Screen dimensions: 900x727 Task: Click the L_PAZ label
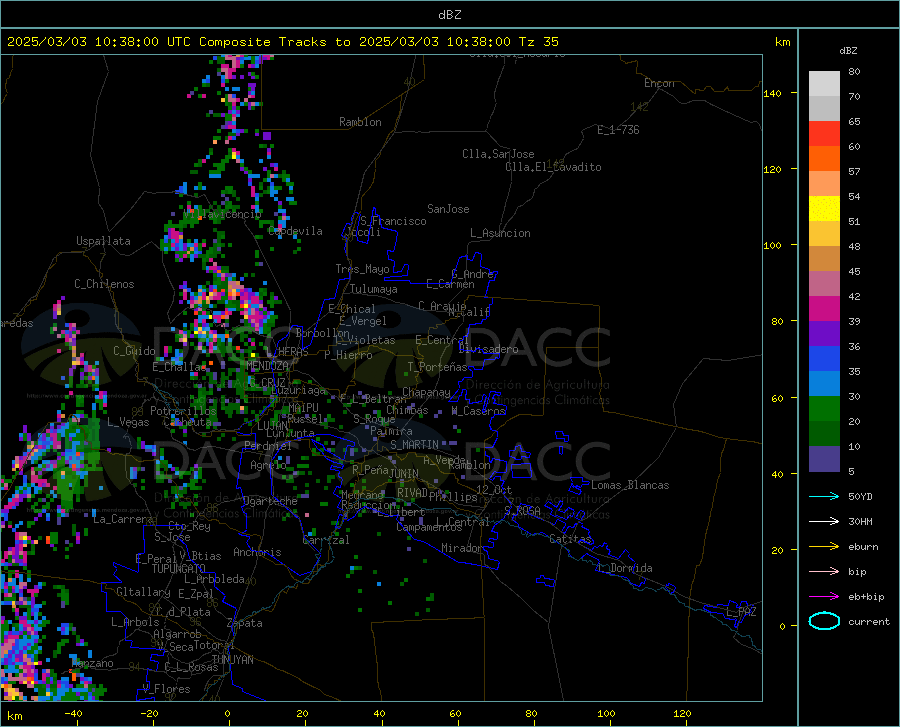tap(741, 612)
